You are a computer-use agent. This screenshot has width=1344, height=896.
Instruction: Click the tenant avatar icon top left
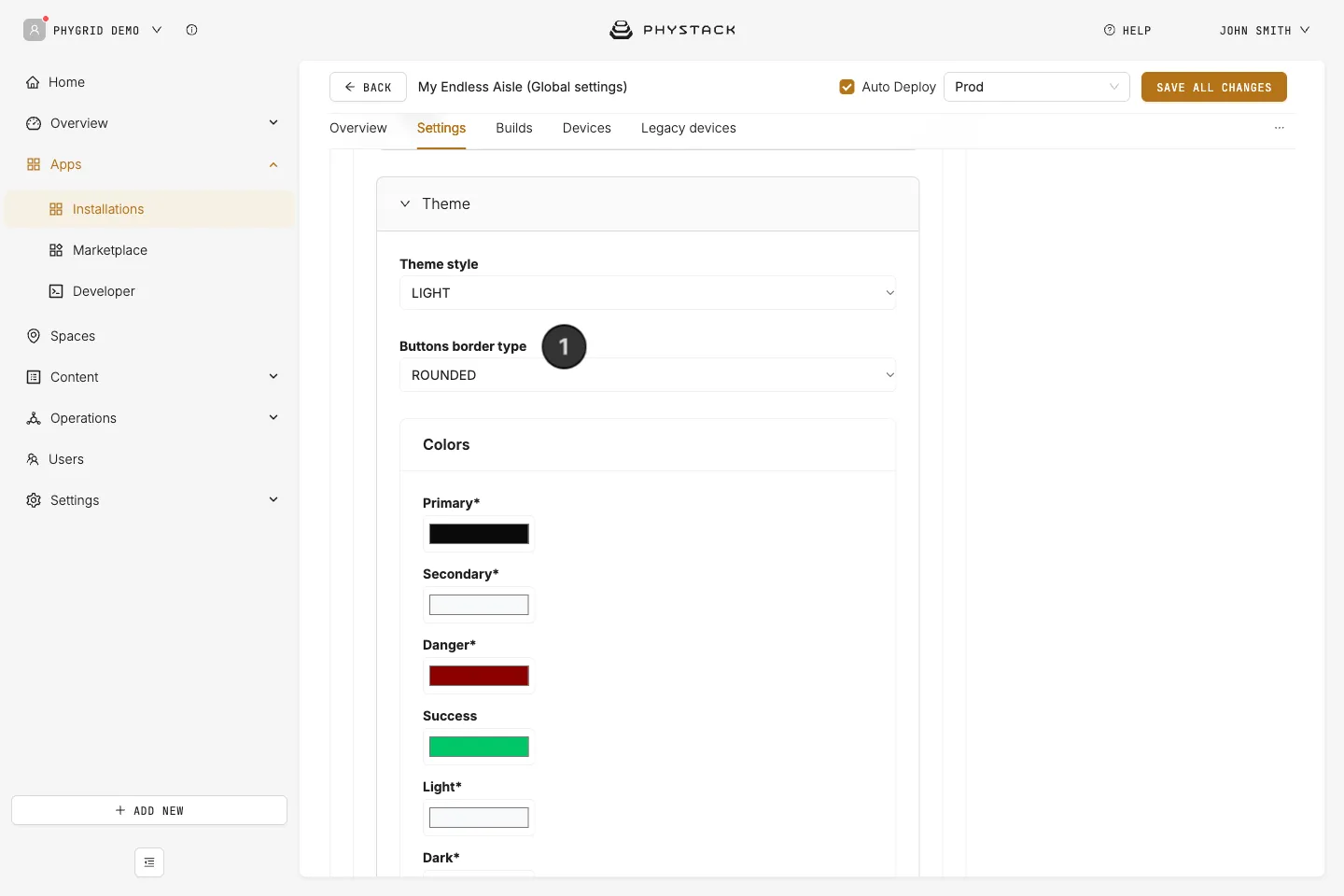35,30
